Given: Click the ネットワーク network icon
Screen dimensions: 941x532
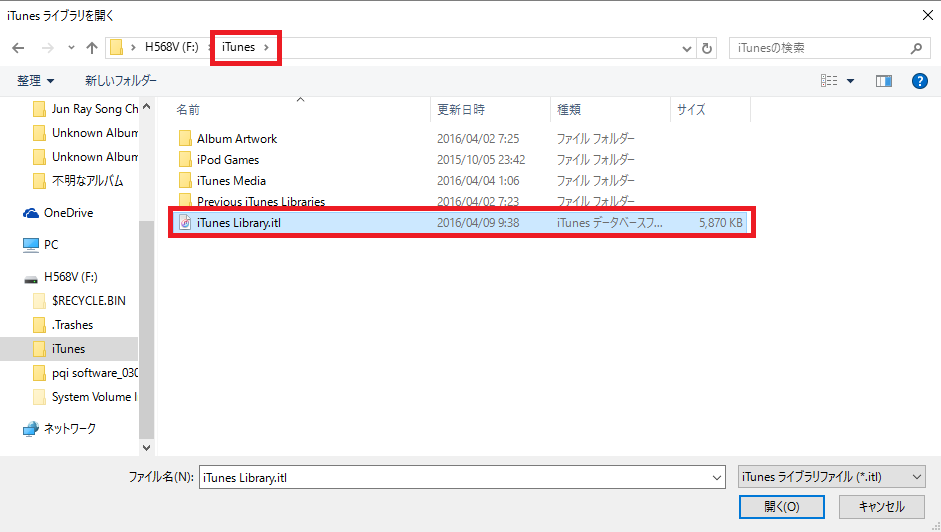Looking at the screenshot, I should pyautogui.click(x=31, y=429).
